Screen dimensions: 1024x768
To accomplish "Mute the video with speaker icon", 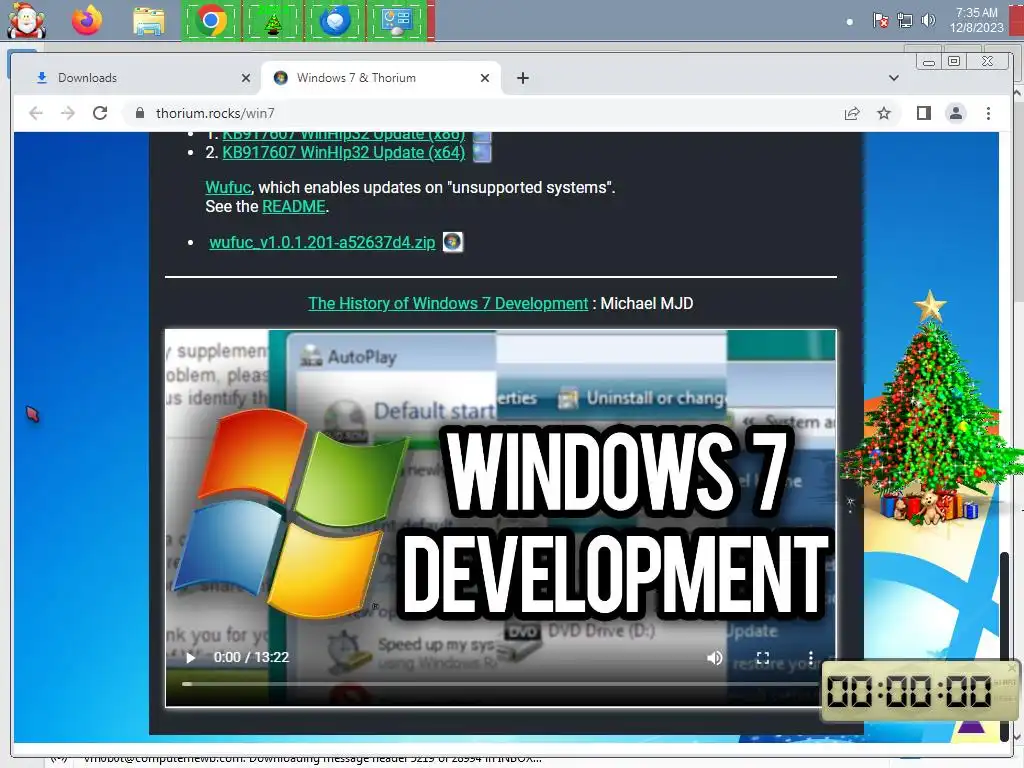I will click(714, 658).
